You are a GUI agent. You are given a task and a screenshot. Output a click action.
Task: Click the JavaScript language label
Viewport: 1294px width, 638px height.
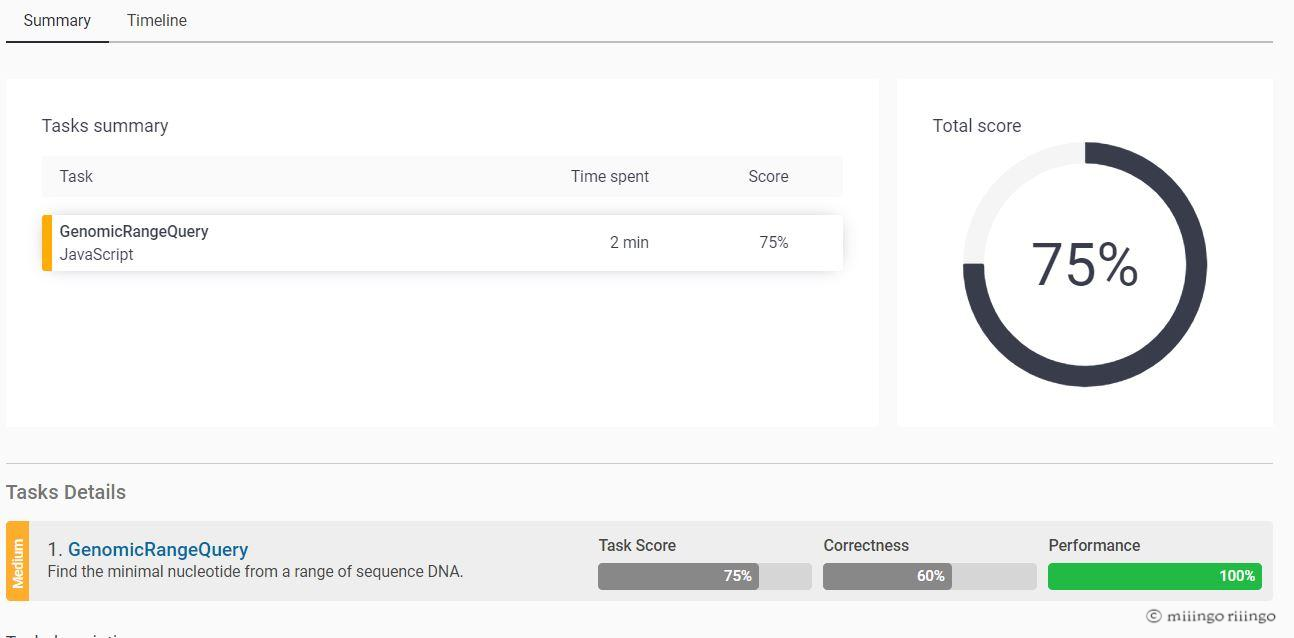(x=96, y=254)
